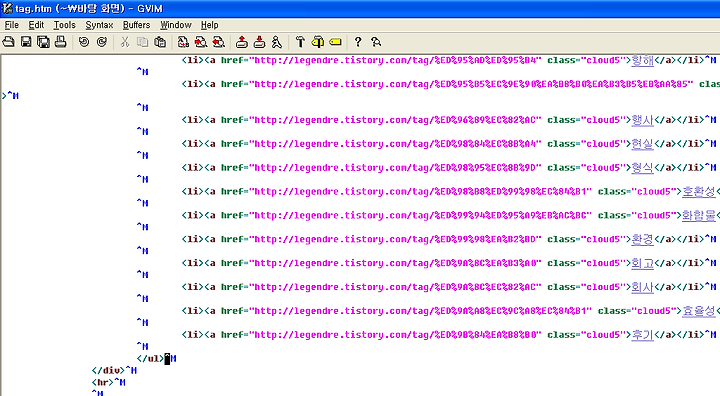Undo the last change
This screenshot has height=396, width=720.
(x=84, y=42)
